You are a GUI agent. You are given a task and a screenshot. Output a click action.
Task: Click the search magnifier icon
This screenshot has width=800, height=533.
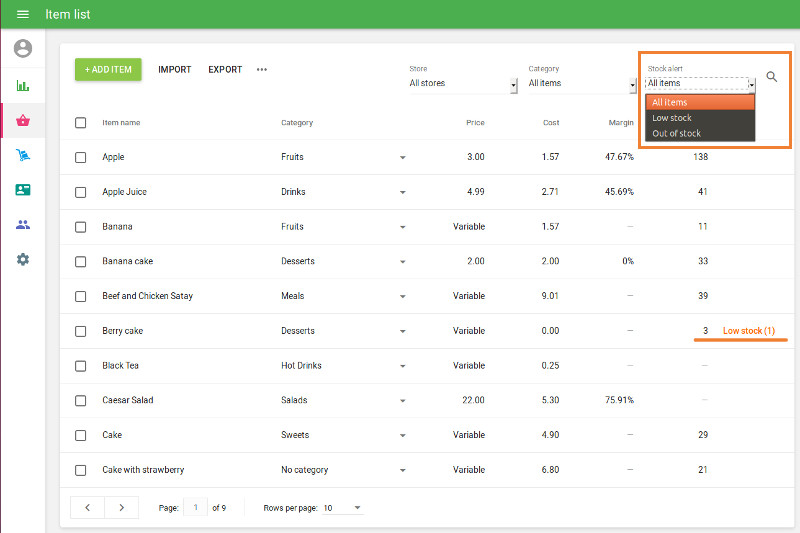pyautogui.click(x=771, y=76)
